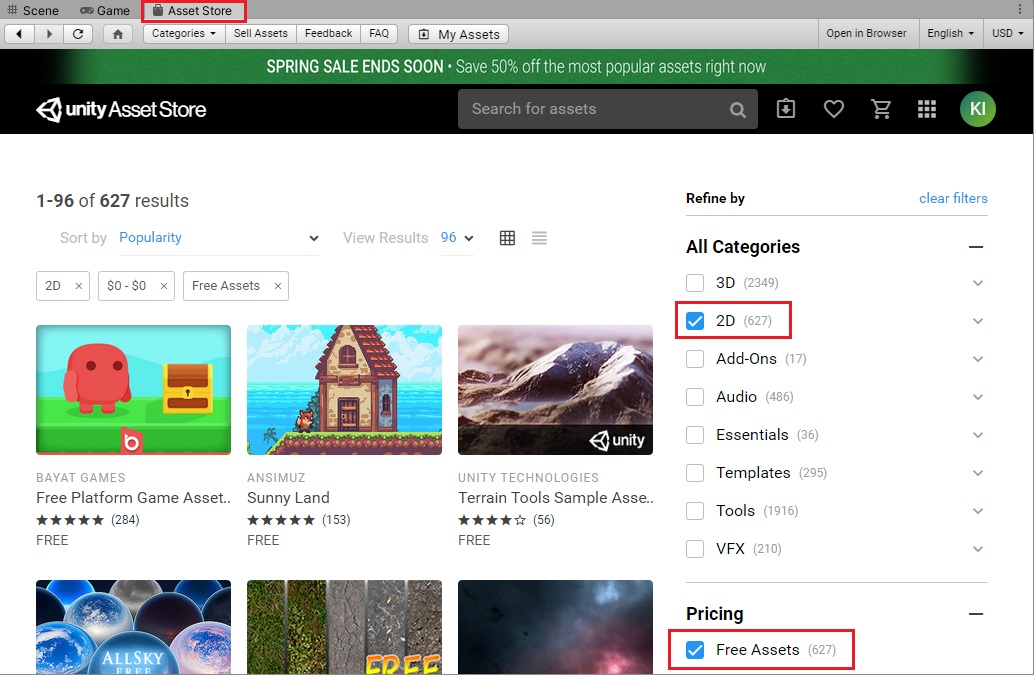The height and width of the screenshot is (677, 1035).
Task: Uncheck the Free Assets pricing checkbox
Action: [x=695, y=650]
